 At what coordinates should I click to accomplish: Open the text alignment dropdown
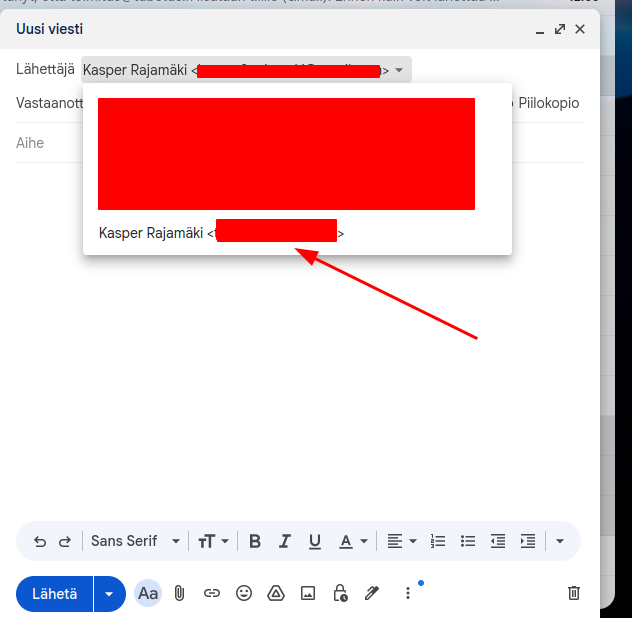pyautogui.click(x=402, y=541)
